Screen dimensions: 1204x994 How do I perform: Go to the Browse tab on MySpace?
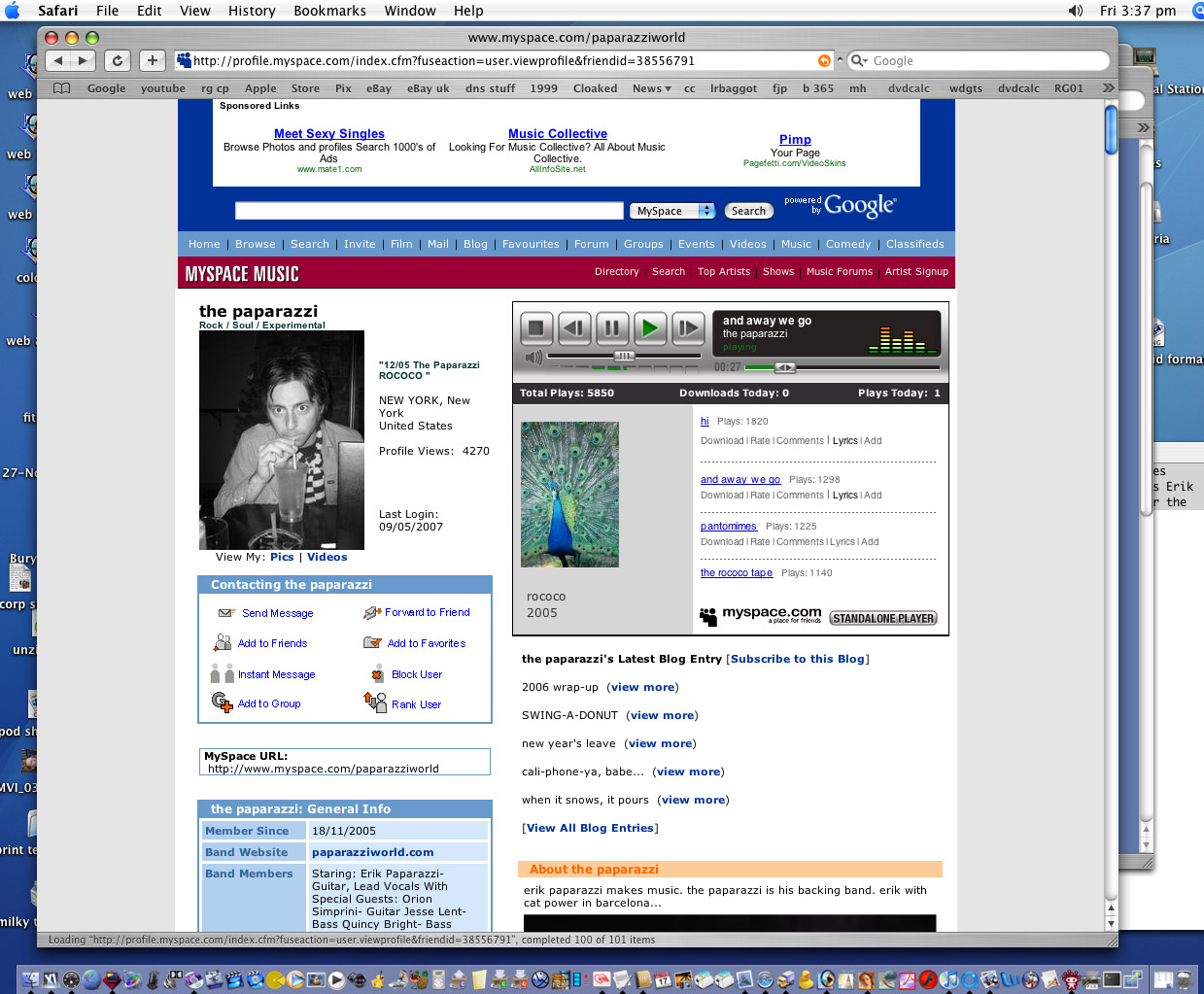[256, 244]
